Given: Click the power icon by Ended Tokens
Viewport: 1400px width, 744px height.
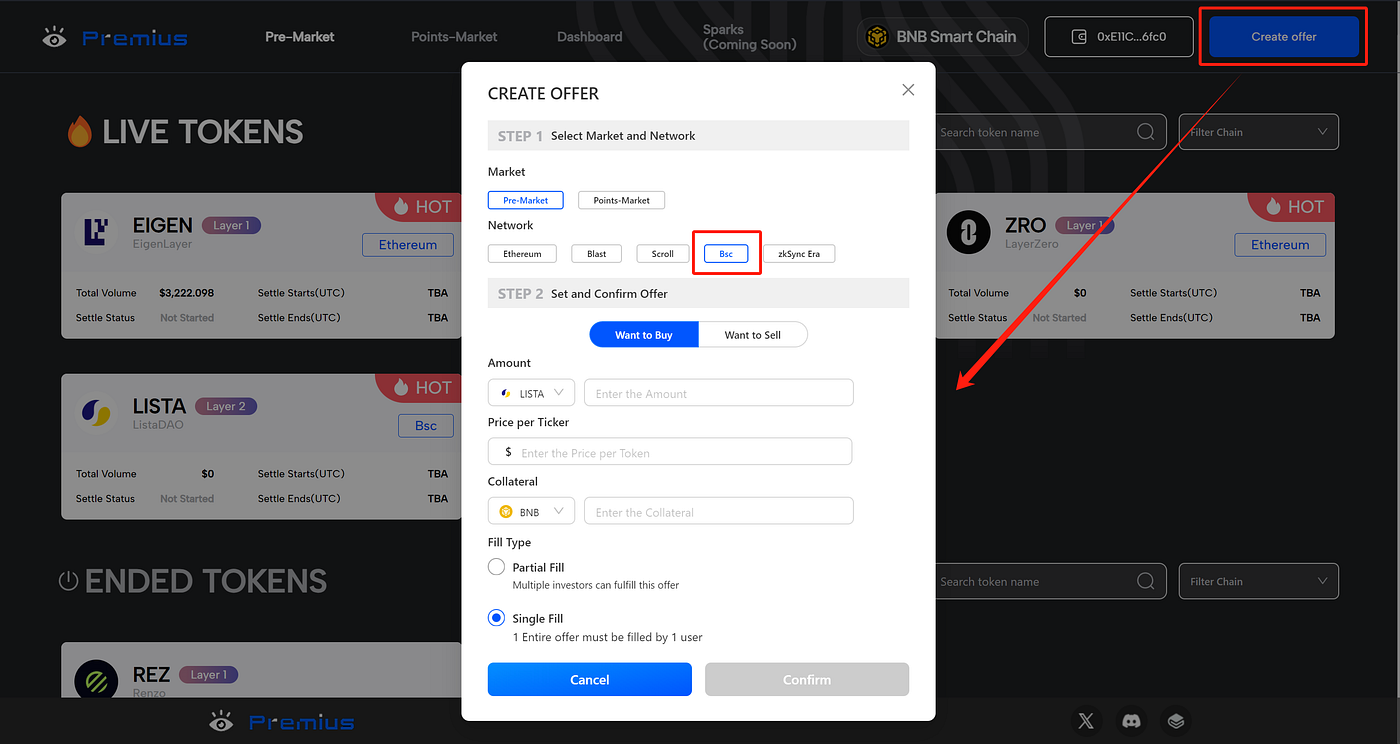Looking at the screenshot, I should click(x=68, y=581).
